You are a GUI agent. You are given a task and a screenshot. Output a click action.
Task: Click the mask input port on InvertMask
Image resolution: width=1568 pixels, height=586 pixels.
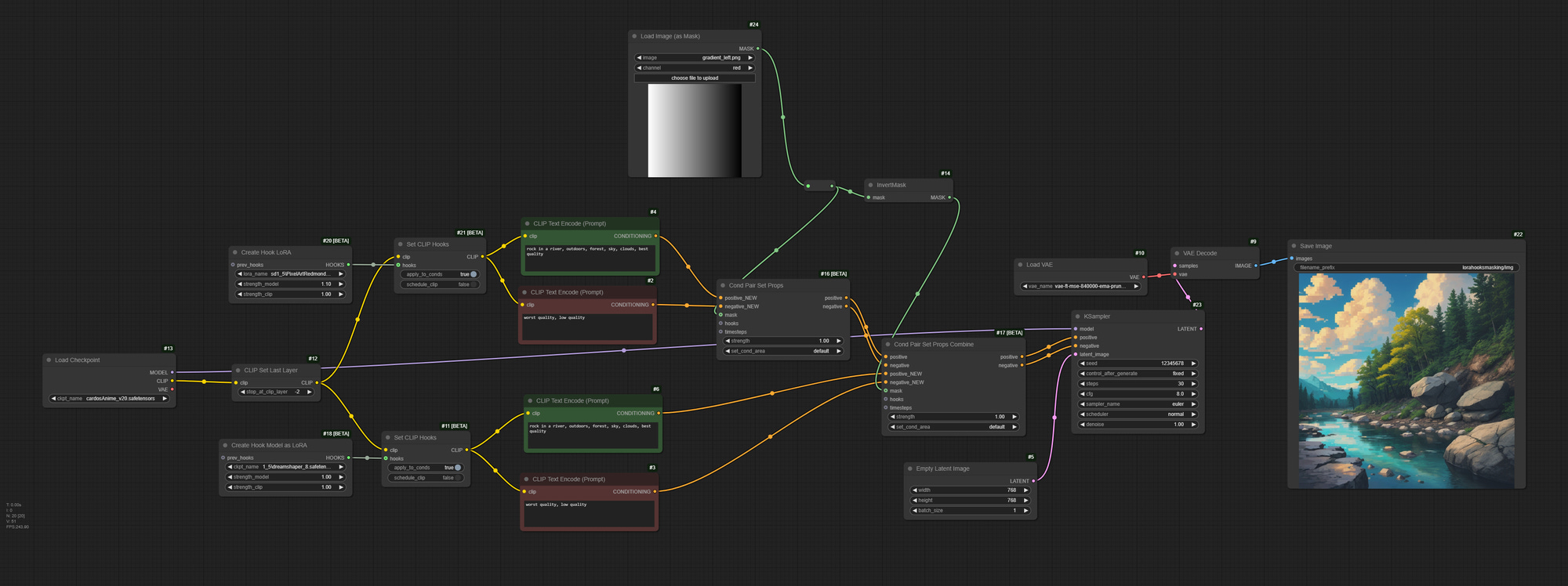pyautogui.click(x=868, y=197)
